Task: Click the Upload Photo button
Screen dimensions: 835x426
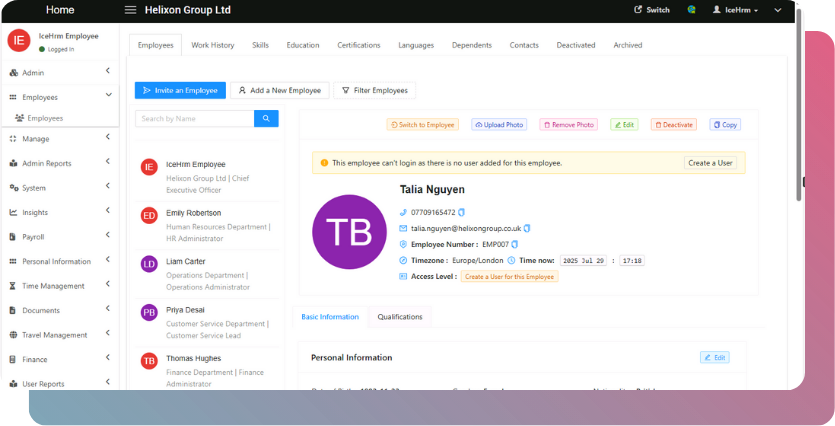Action: pyautogui.click(x=499, y=125)
